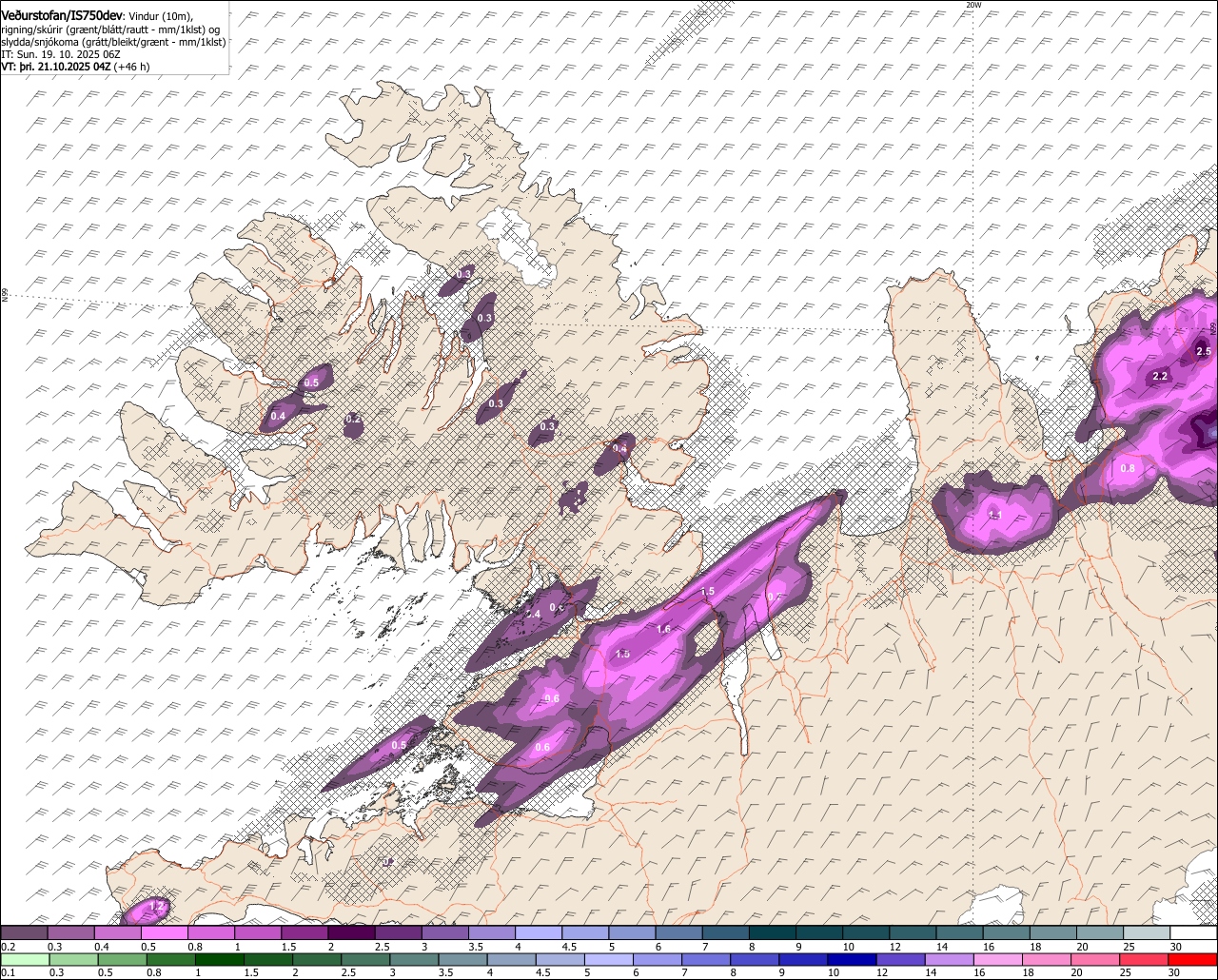Screen dimensions: 1218x980
Task: Click the darkest purple 2 swatch in top legend row
Action: pyautogui.click(x=351, y=932)
